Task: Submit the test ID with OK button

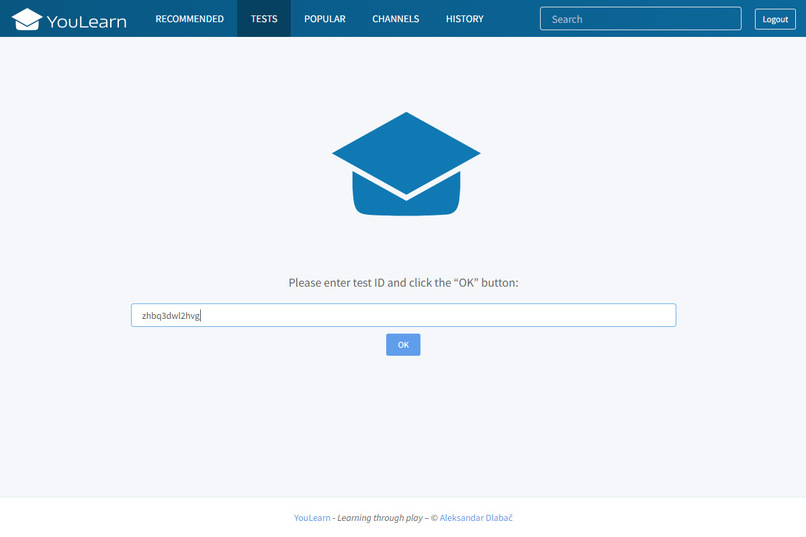Action: click(x=404, y=345)
